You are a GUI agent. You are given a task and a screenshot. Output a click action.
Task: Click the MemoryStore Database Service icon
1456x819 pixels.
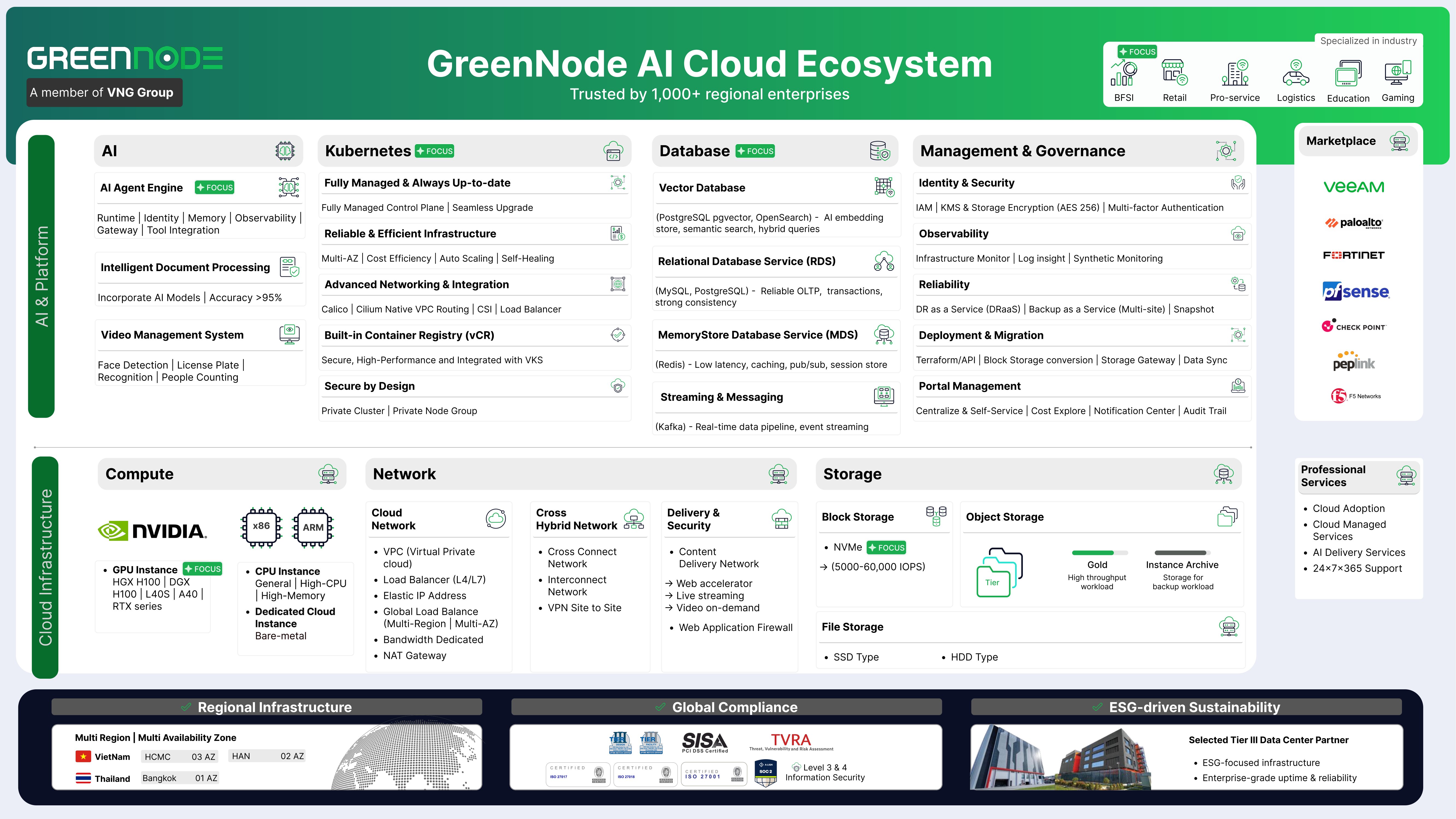click(884, 335)
